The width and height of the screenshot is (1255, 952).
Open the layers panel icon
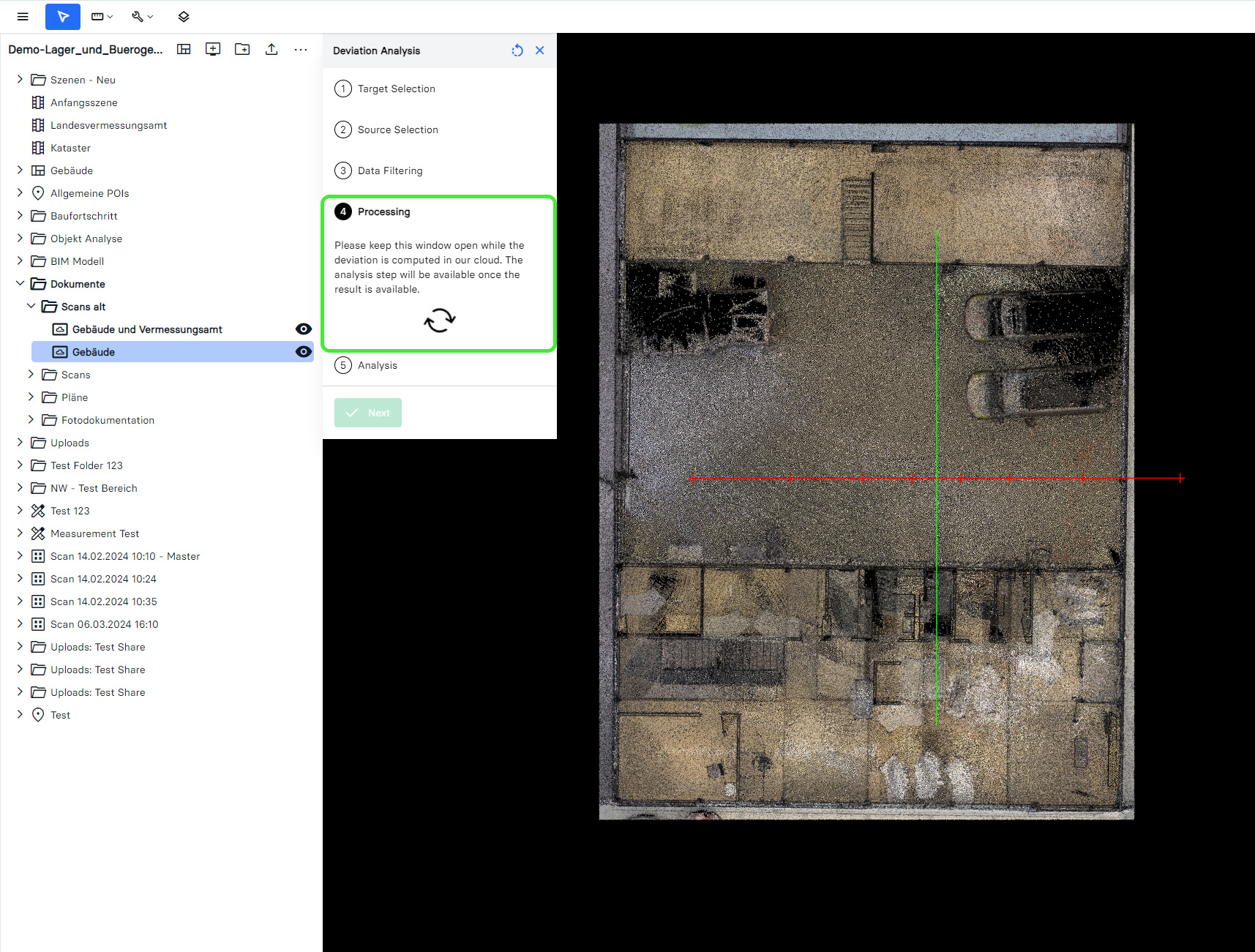coord(184,16)
